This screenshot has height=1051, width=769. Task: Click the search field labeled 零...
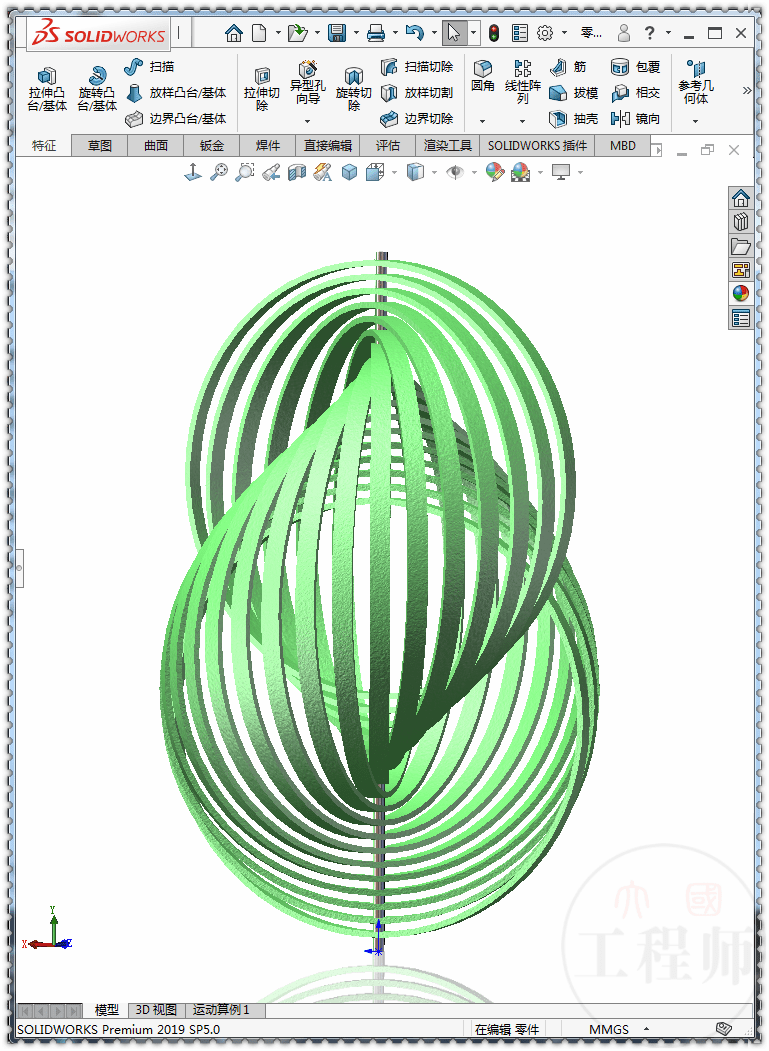(591, 33)
